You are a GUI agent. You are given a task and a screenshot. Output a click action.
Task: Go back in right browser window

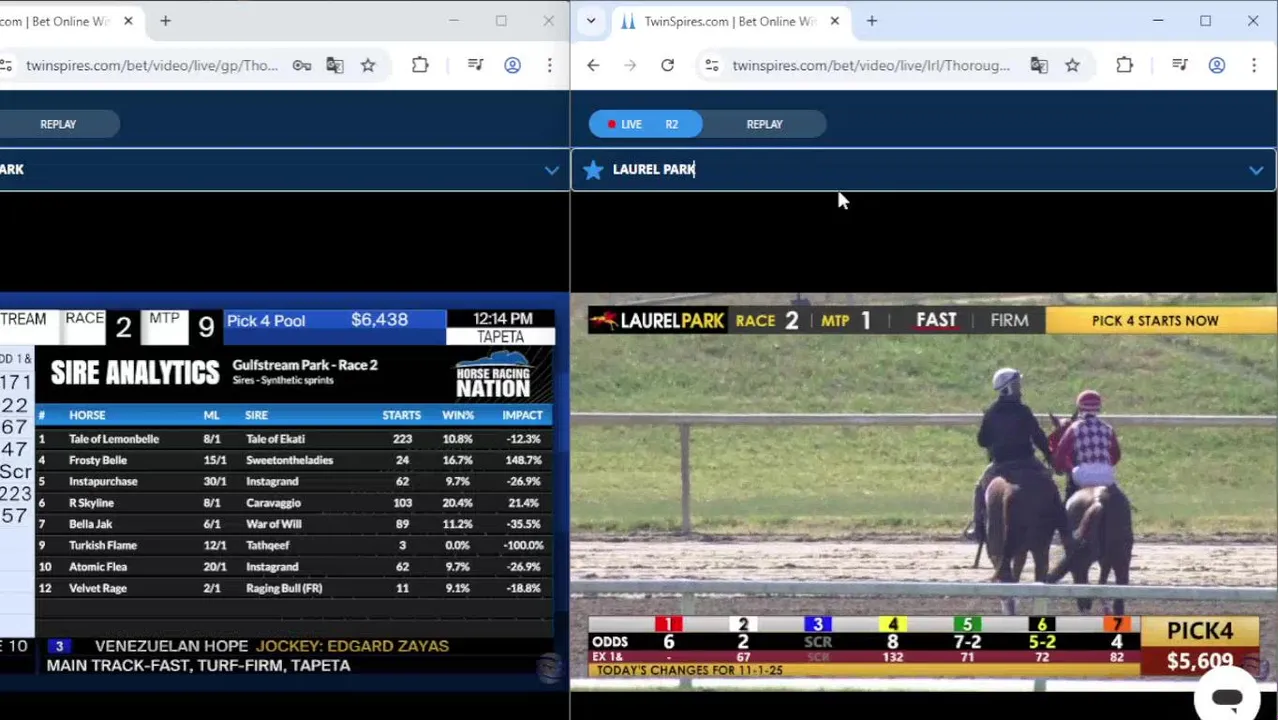coord(593,65)
